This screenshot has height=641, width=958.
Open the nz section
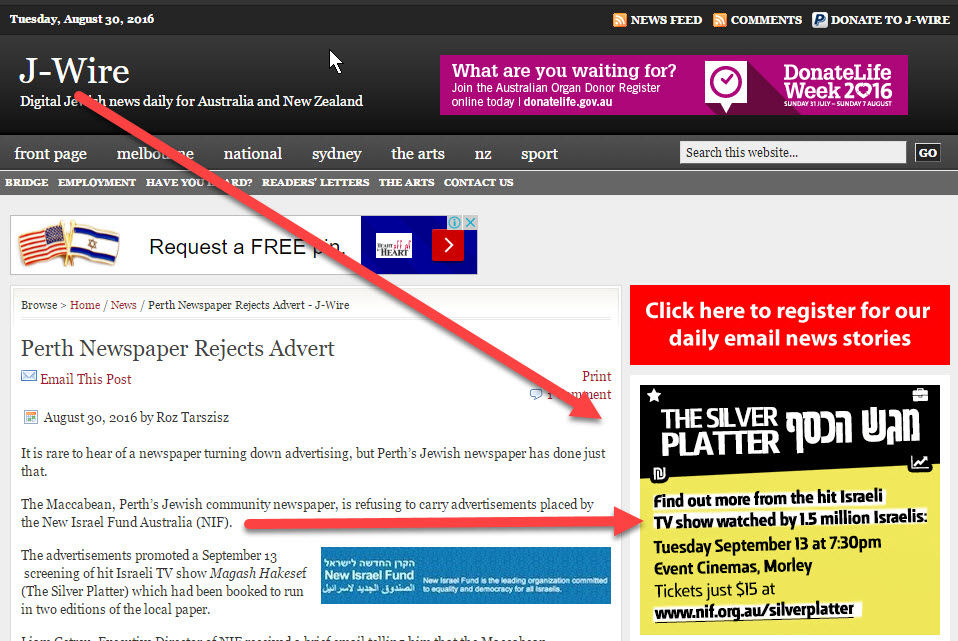point(483,153)
